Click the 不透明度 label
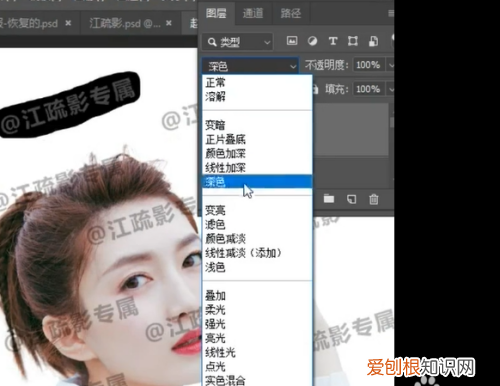 click(326, 65)
